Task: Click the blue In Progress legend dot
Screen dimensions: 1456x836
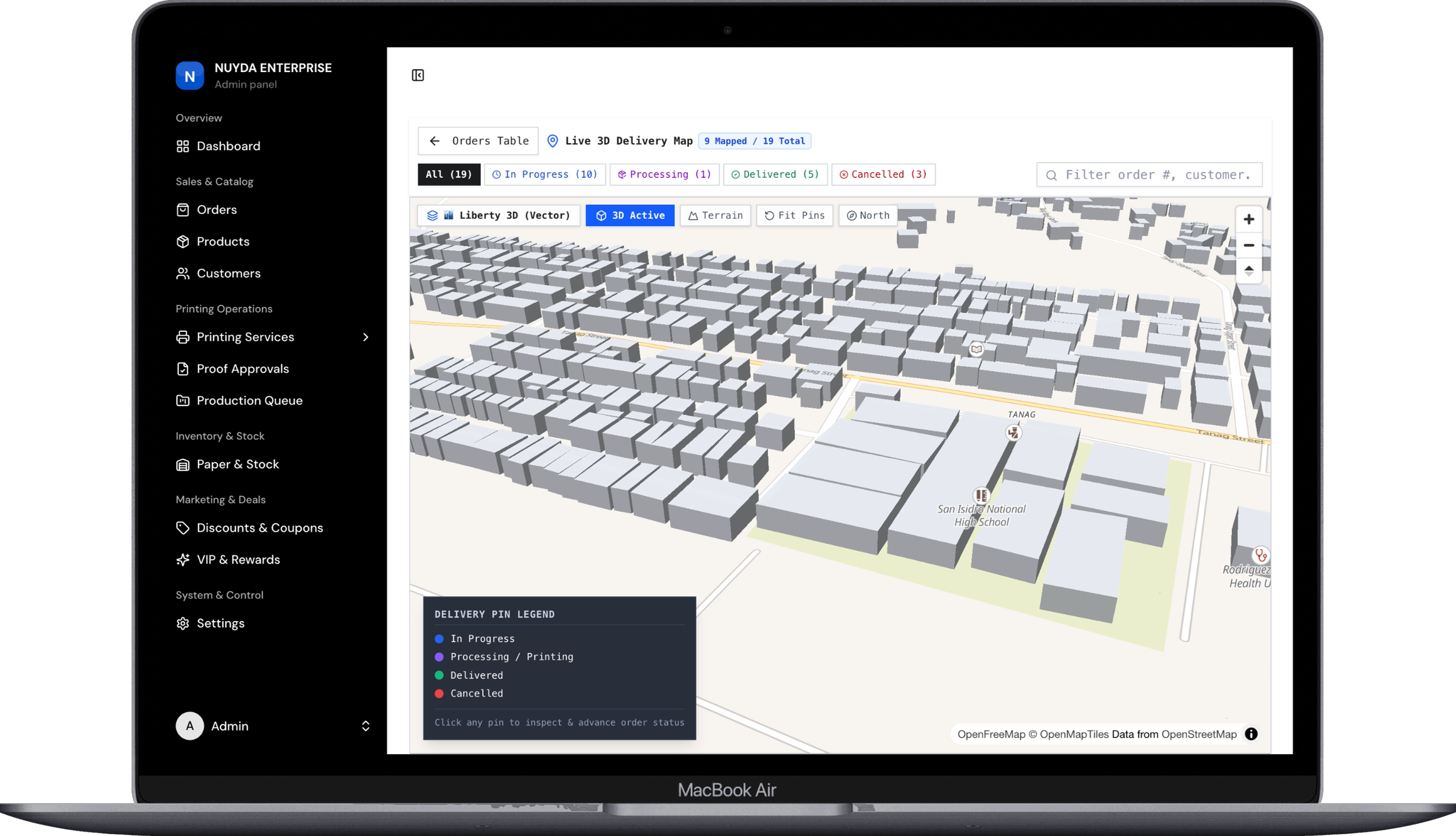Action: 439,639
